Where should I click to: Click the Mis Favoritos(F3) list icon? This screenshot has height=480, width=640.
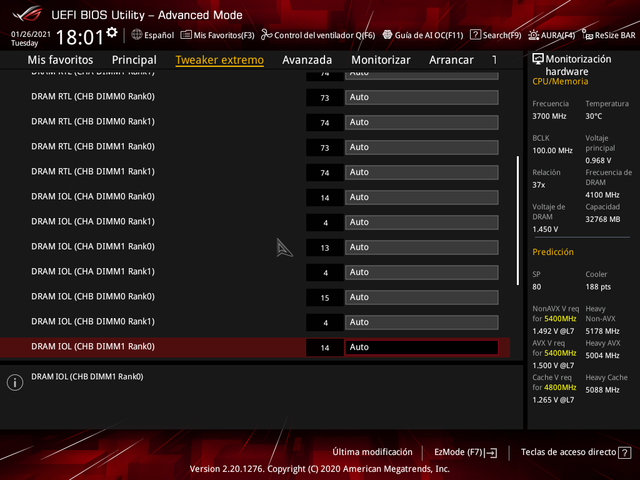tap(186, 35)
